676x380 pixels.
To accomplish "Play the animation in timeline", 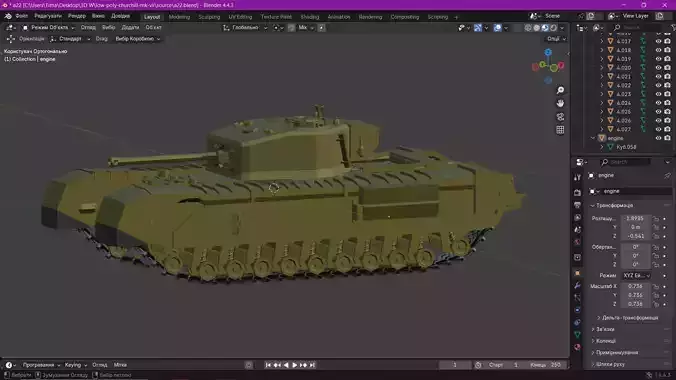I will coord(295,365).
